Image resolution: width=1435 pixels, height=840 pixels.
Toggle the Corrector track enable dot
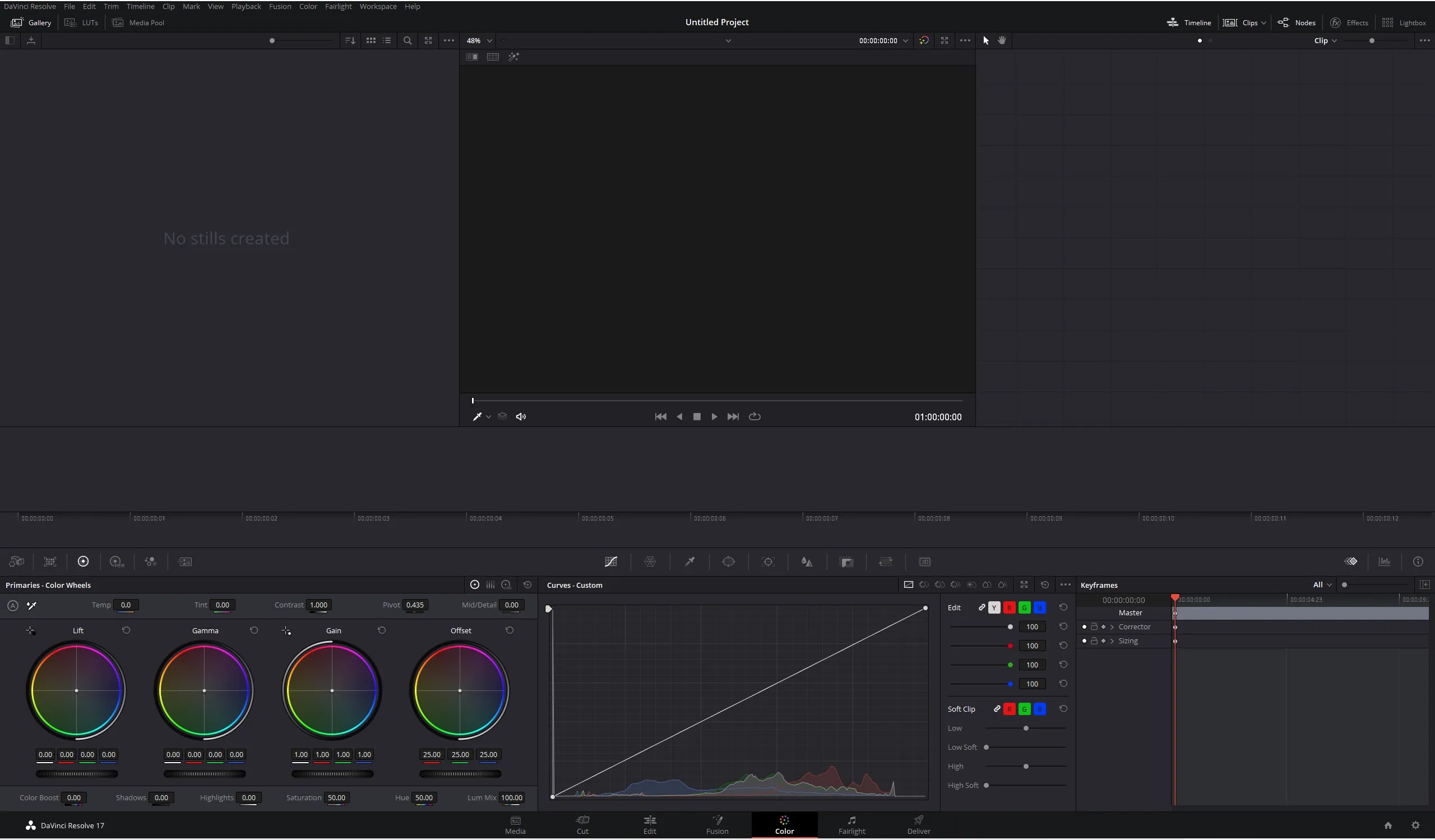pyautogui.click(x=1085, y=626)
